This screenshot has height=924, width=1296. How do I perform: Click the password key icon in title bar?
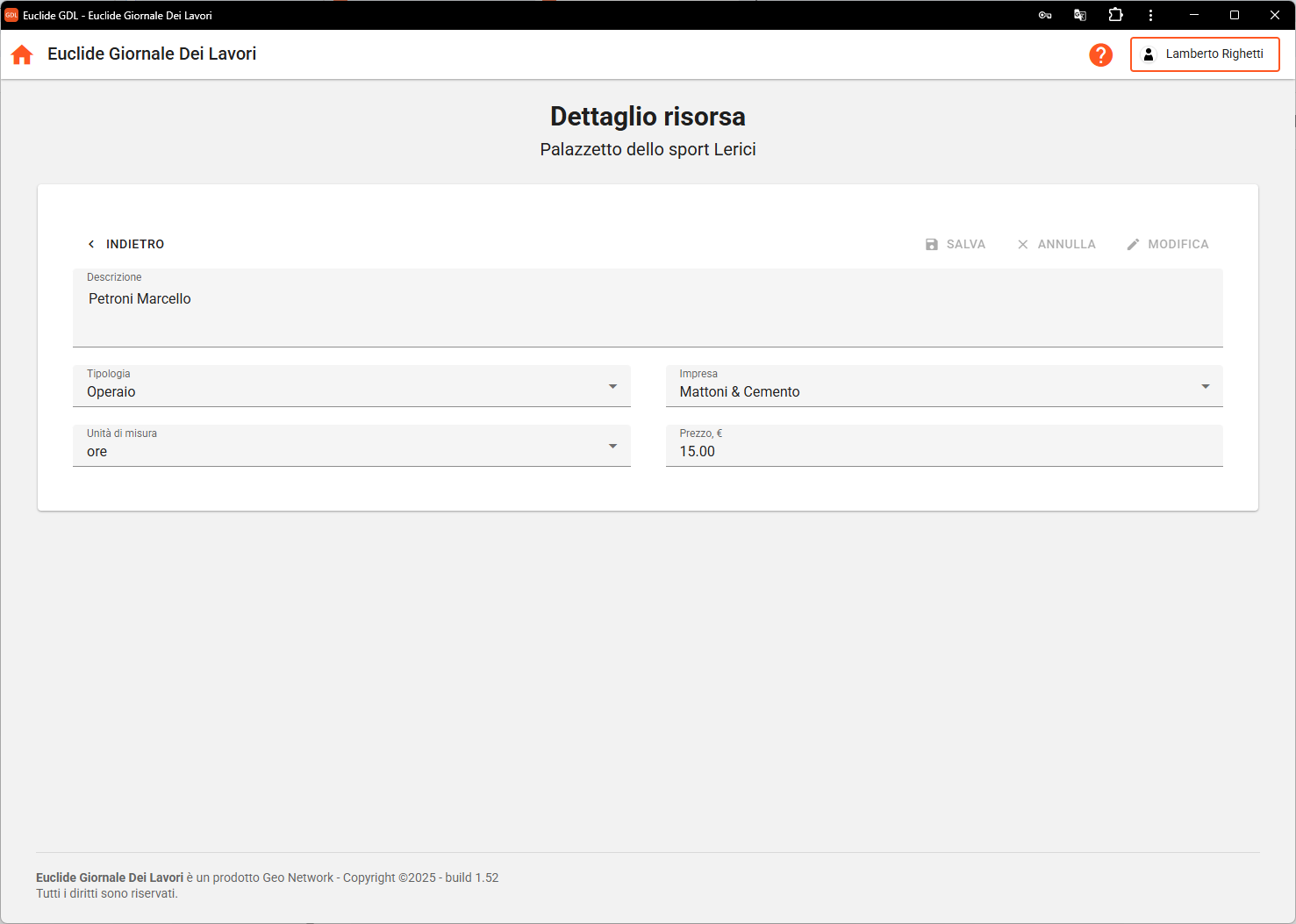(x=1045, y=15)
